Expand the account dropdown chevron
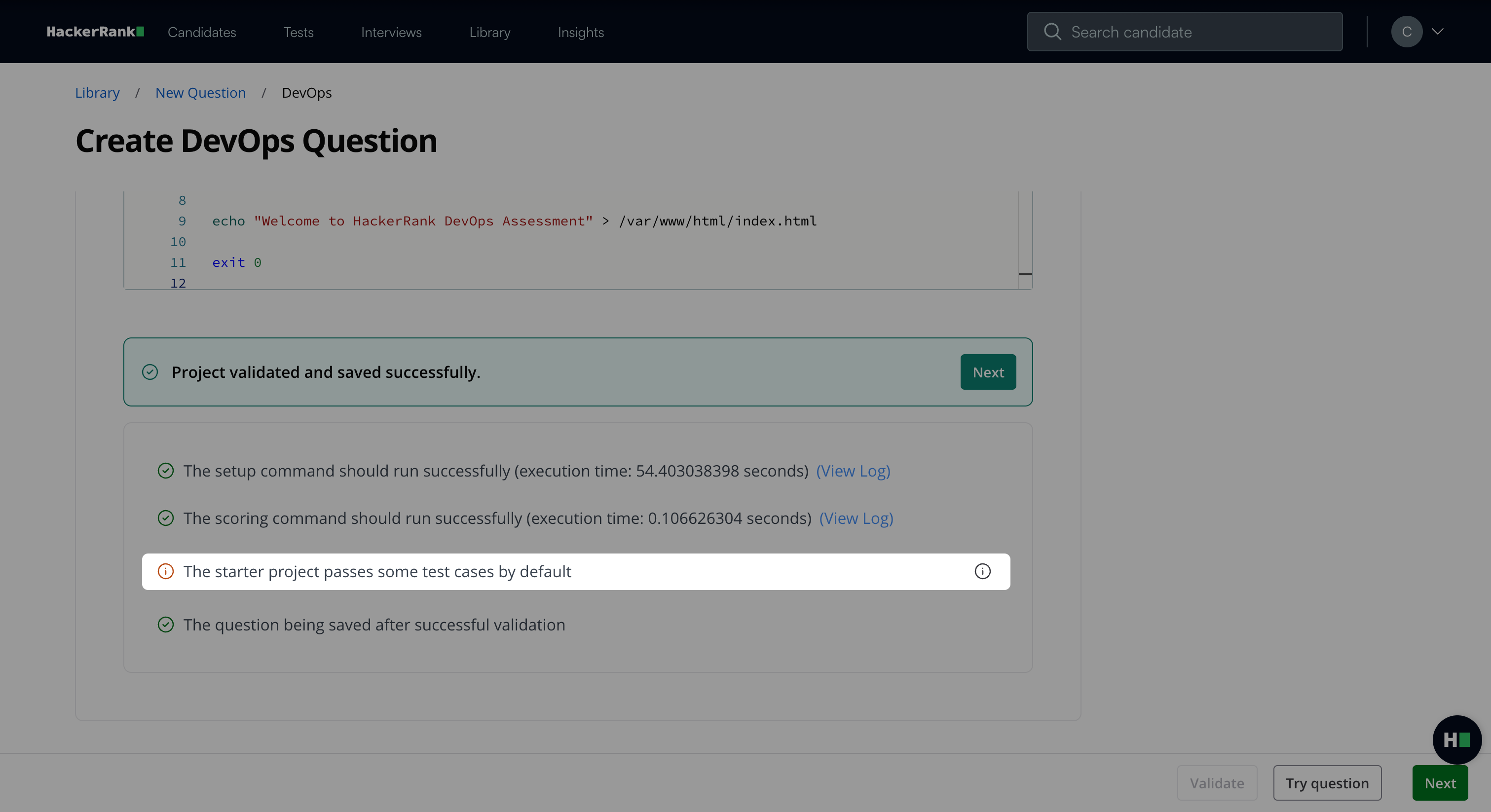 click(1438, 32)
